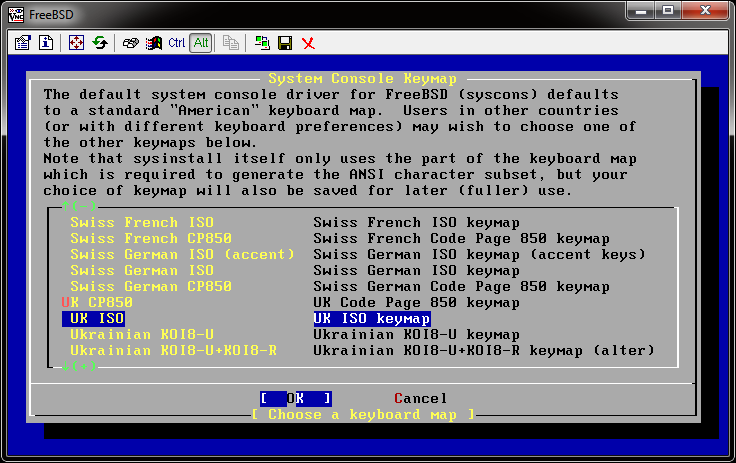Send Ctrl+Alt+Del via the keys icon
This screenshot has height=463, width=736.
[x=130, y=43]
